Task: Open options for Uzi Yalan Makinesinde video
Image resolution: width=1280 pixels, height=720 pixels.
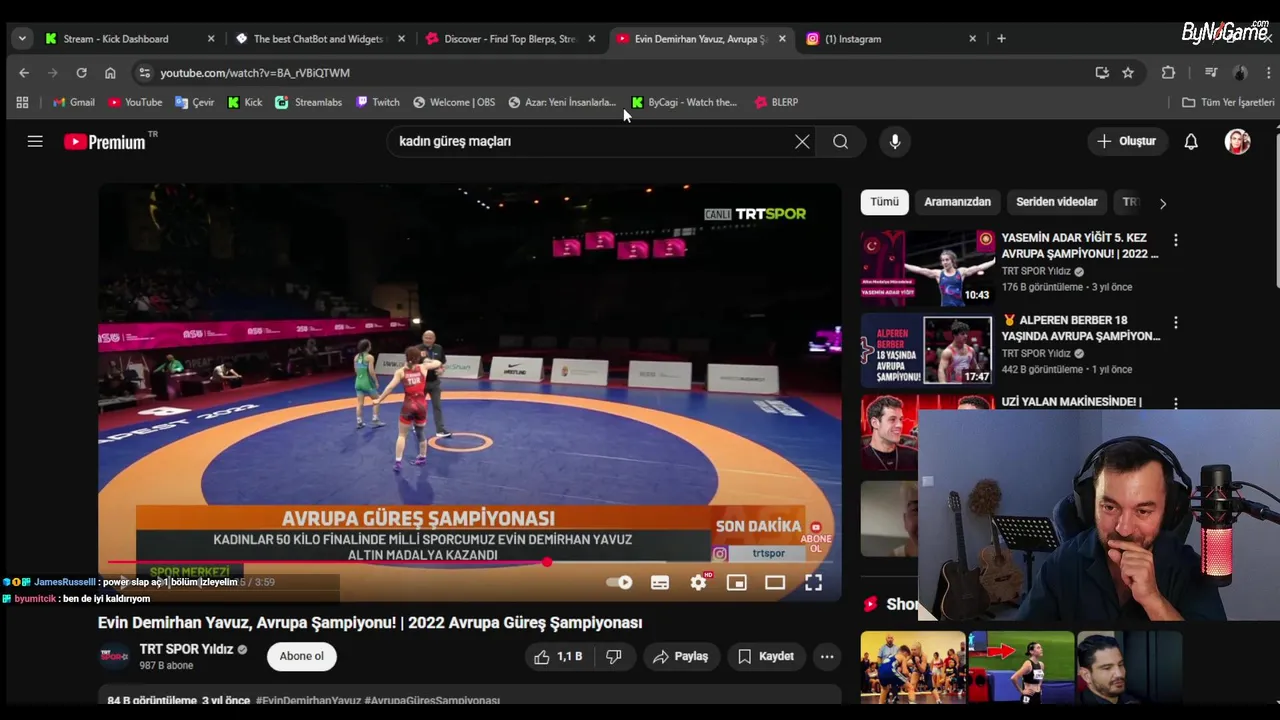Action: [1176, 403]
